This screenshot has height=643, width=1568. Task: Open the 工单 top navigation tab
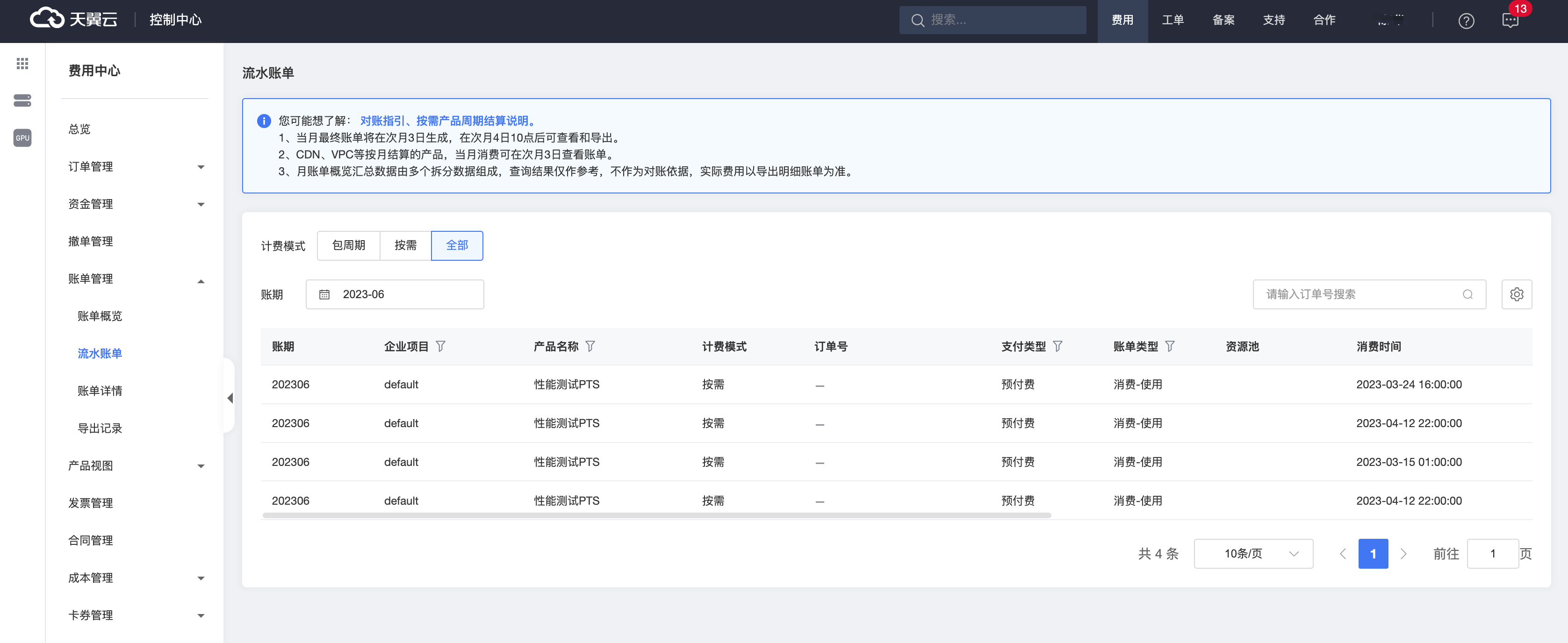coord(1172,20)
